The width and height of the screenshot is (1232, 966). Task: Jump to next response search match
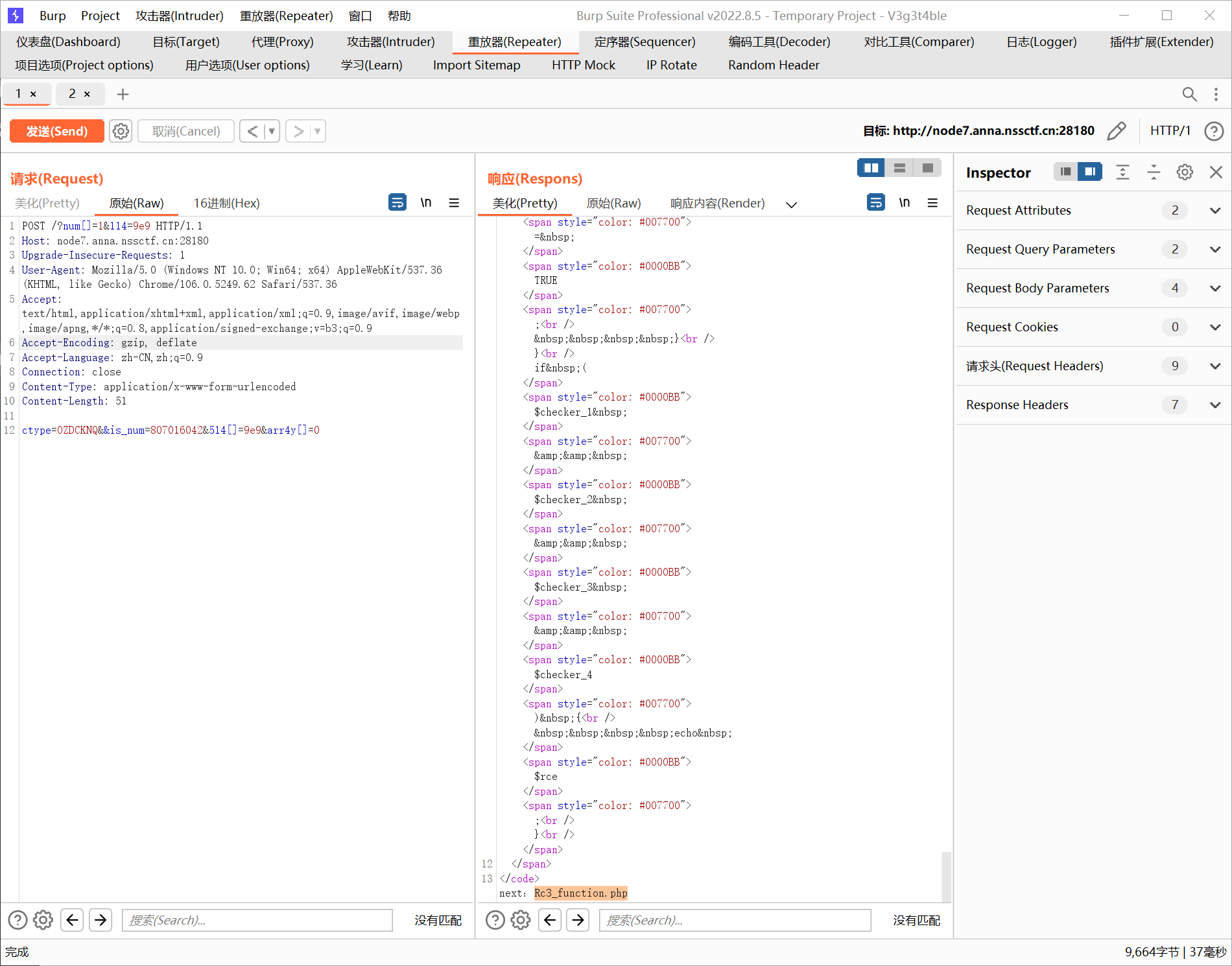pyautogui.click(x=578, y=920)
